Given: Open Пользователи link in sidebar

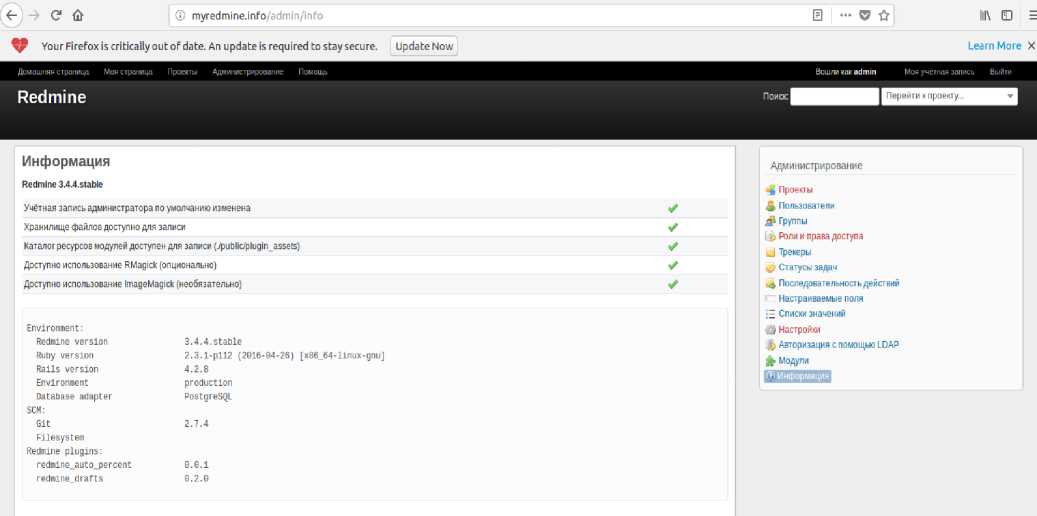Looking at the screenshot, I should click(x=806, y=206).
